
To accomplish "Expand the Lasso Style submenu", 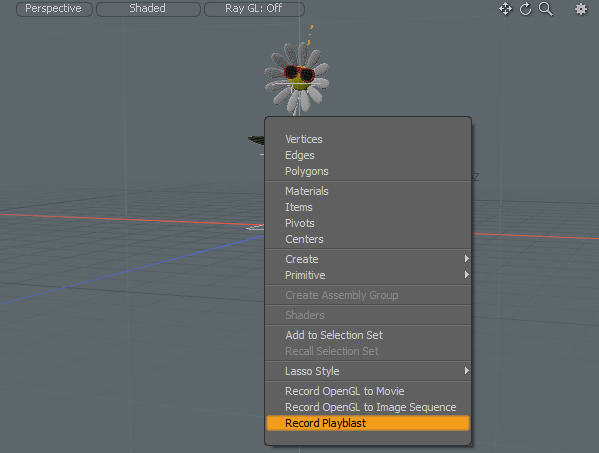I will pos(368,371).
